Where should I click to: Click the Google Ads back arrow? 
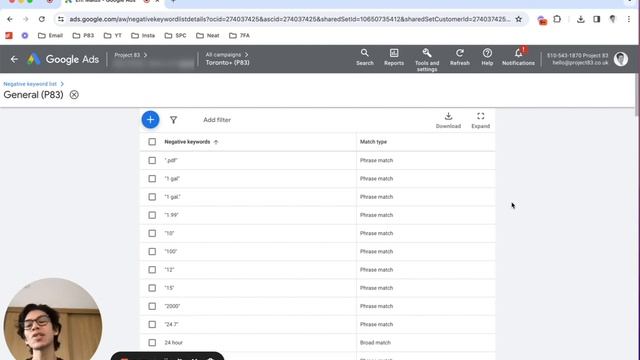pyautogui.click(x=14, y=59)
